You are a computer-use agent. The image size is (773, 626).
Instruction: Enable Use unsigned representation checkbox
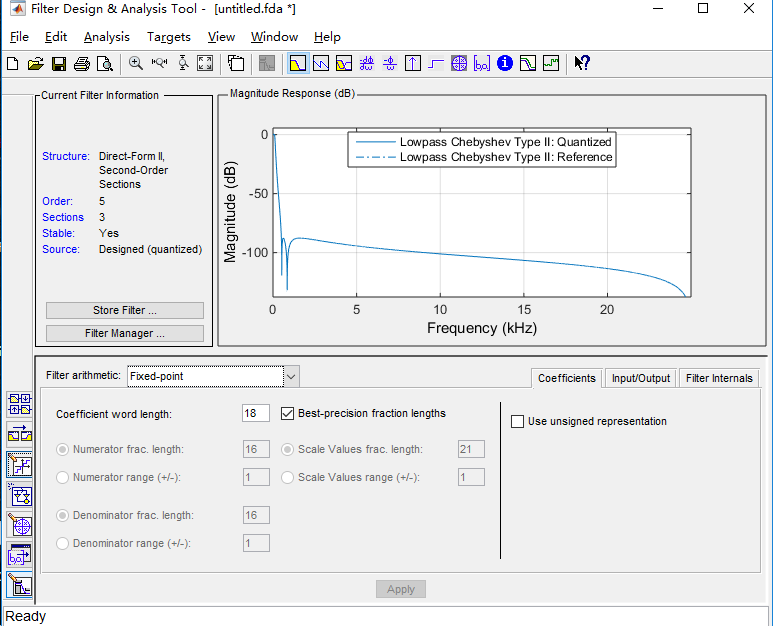(x=517, y=421)
